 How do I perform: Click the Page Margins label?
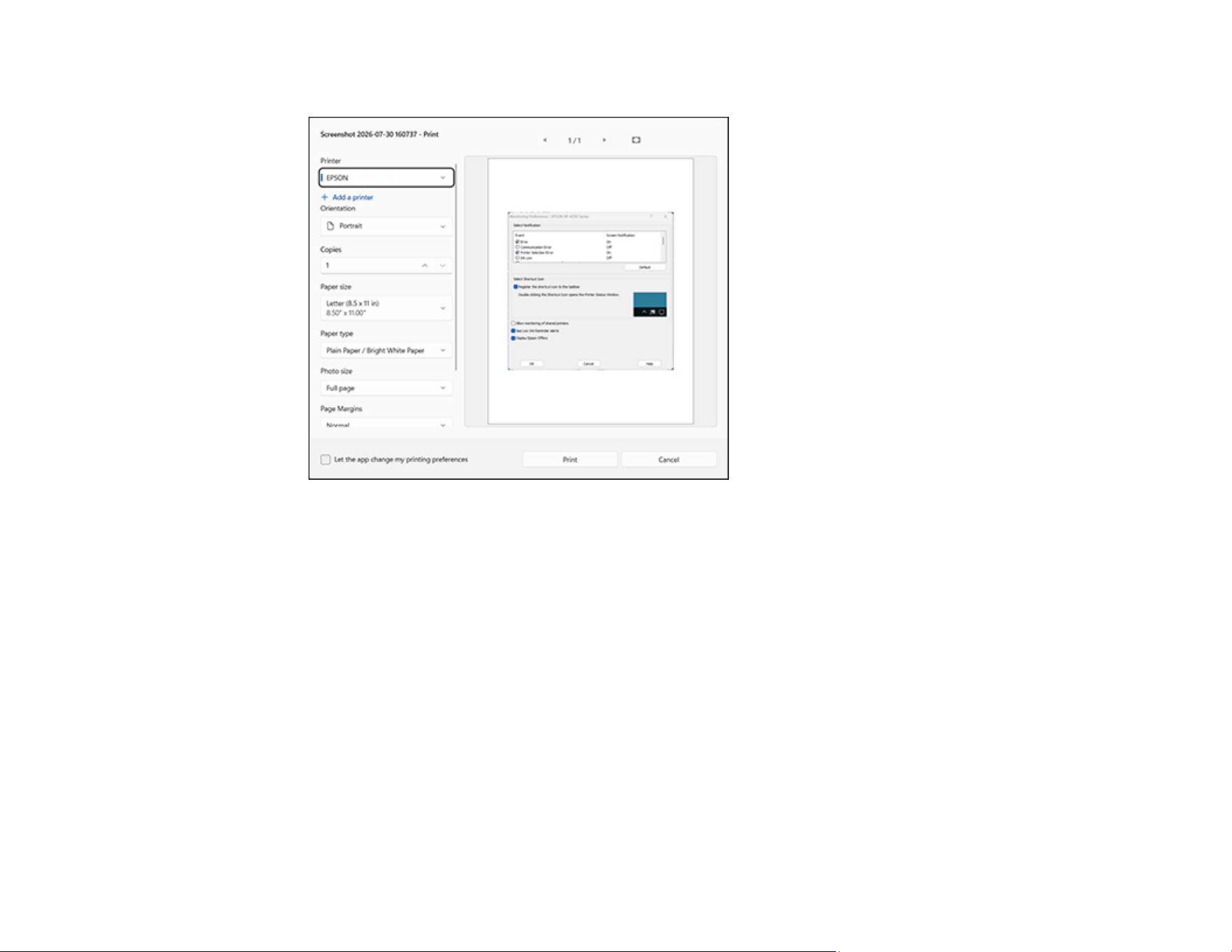341,408
